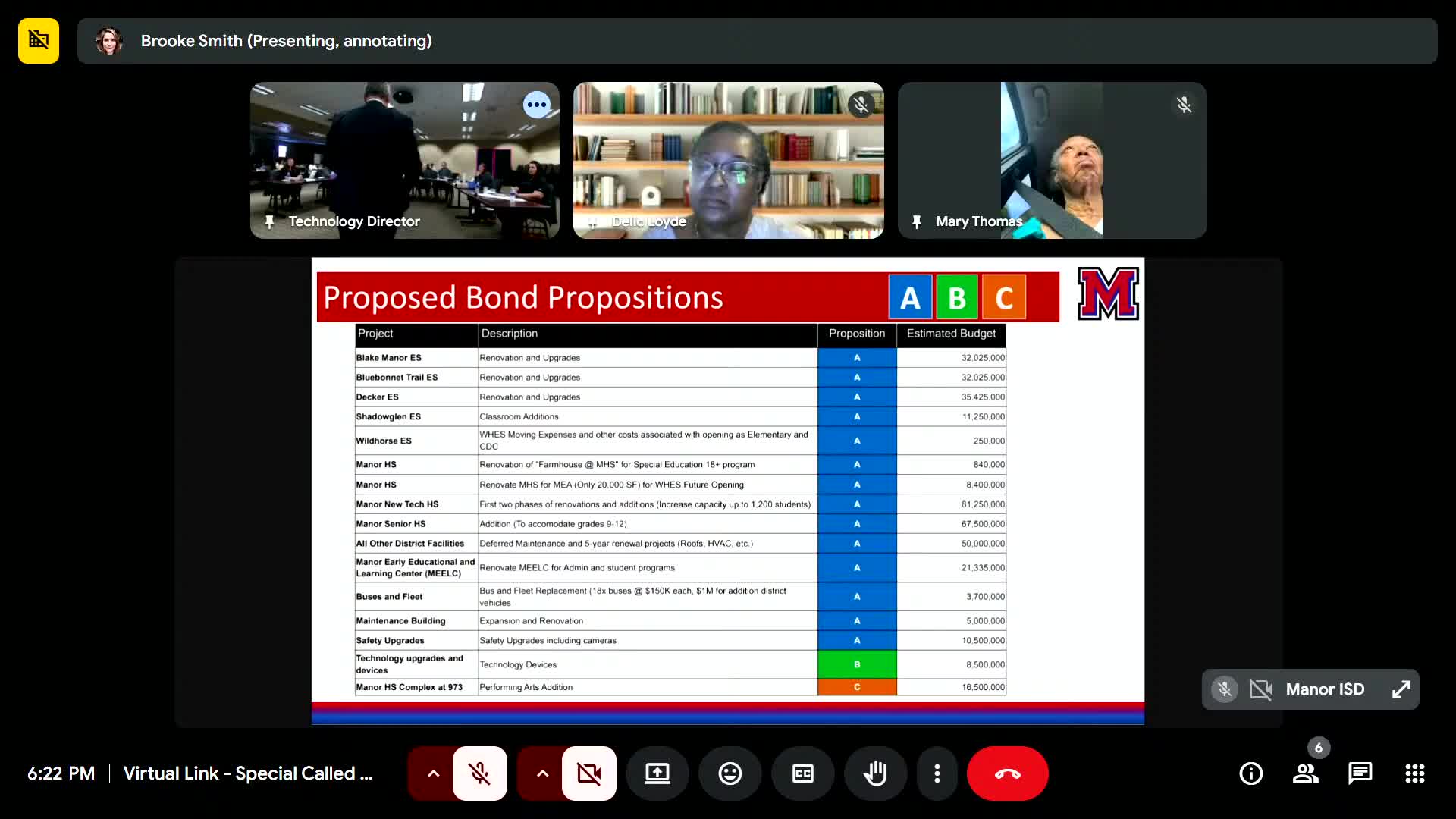Open meeting details info icon
This screenshot has width=1456, height=819.
click(1250, 773)
